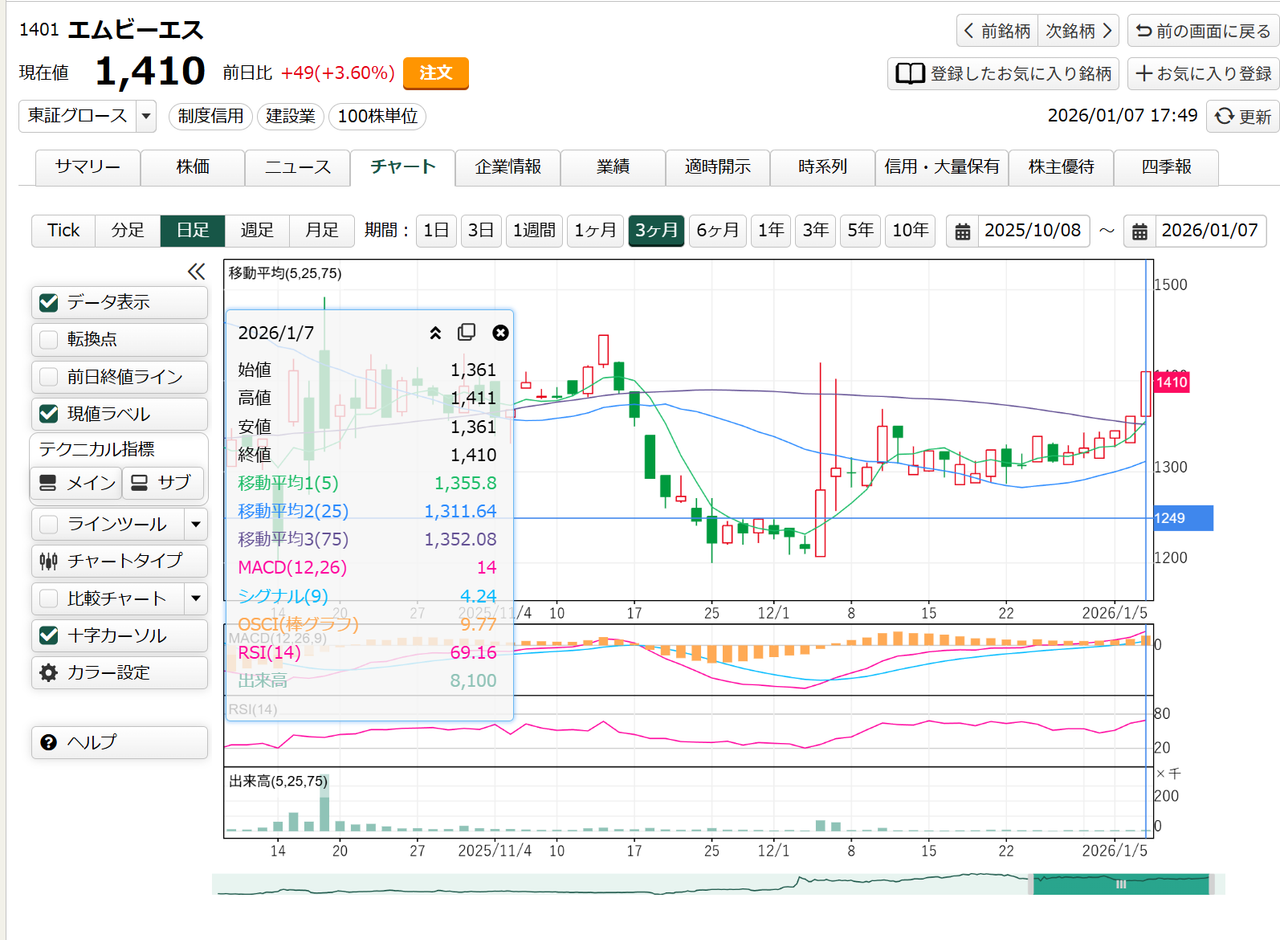Select the 6ヶ月 period button
This screenshot has height=940, width=1280.
click(x=716, y=231)
